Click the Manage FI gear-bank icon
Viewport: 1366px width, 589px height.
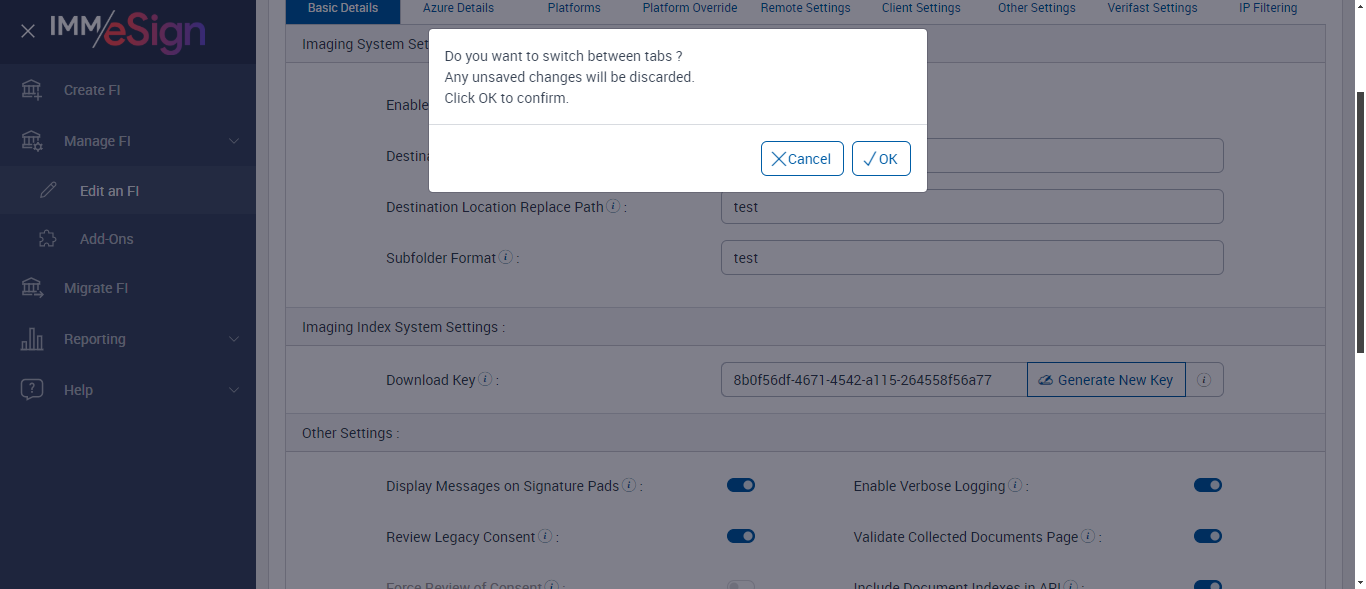pyautogui.click(x=32, y=141)
